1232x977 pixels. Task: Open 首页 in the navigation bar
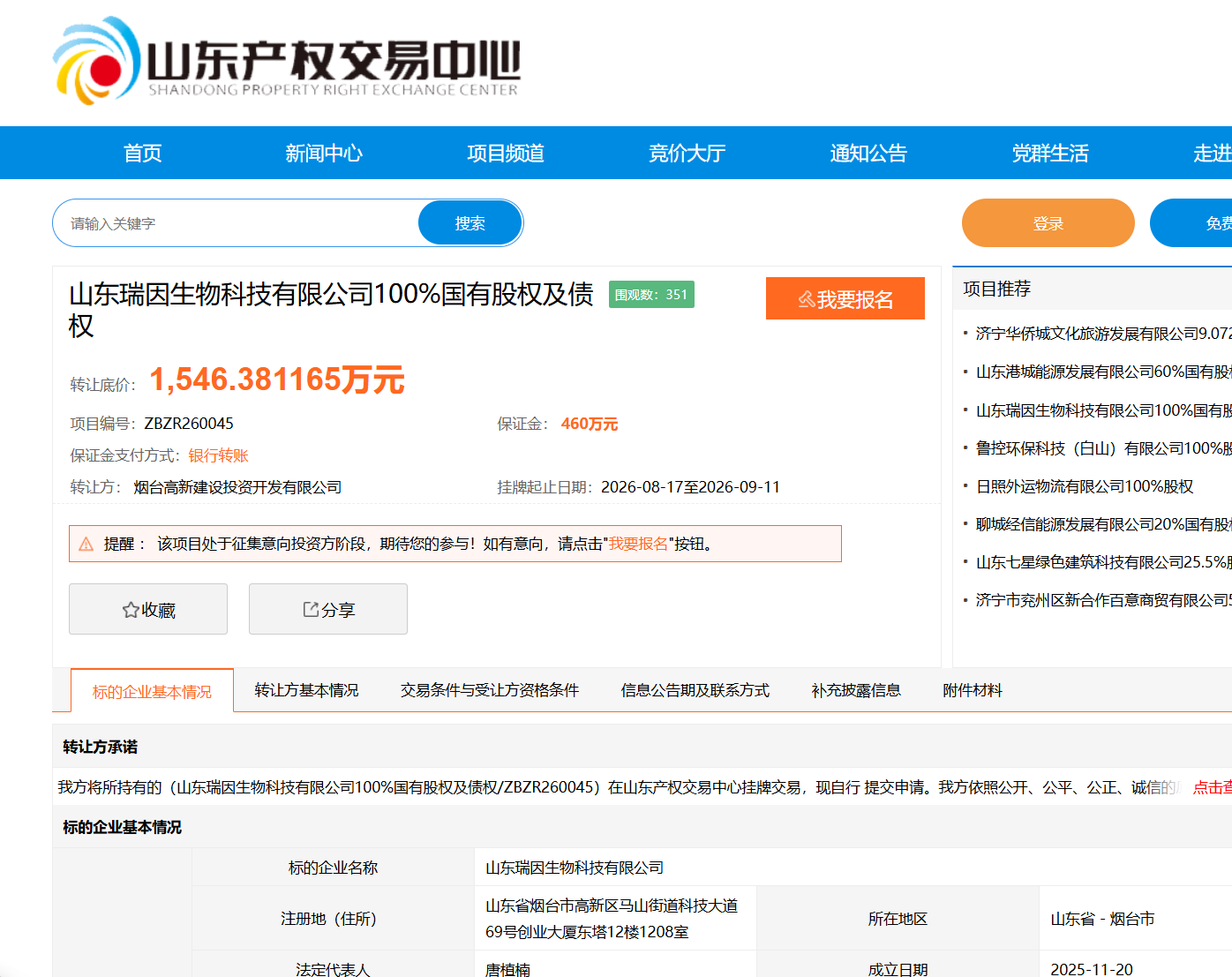coord(143,154)
